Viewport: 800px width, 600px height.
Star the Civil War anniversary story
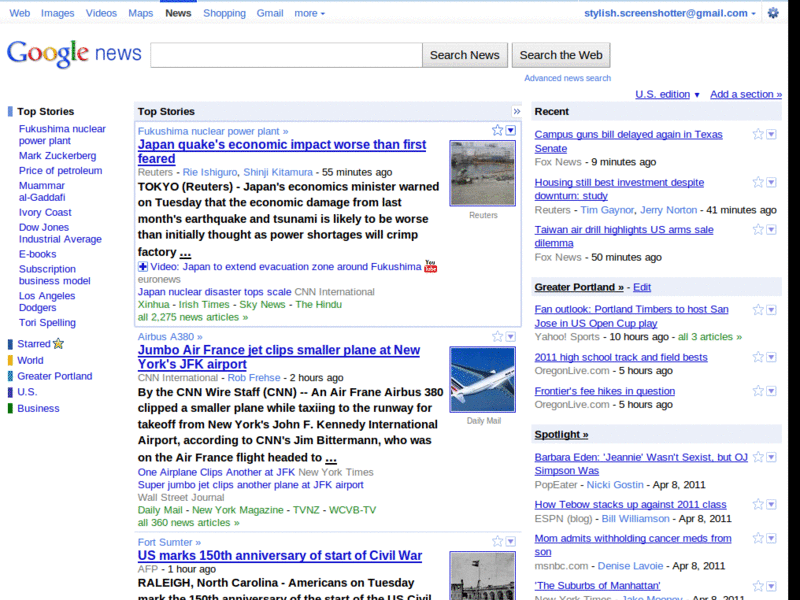pyautogui.click(x=497, y=541)
